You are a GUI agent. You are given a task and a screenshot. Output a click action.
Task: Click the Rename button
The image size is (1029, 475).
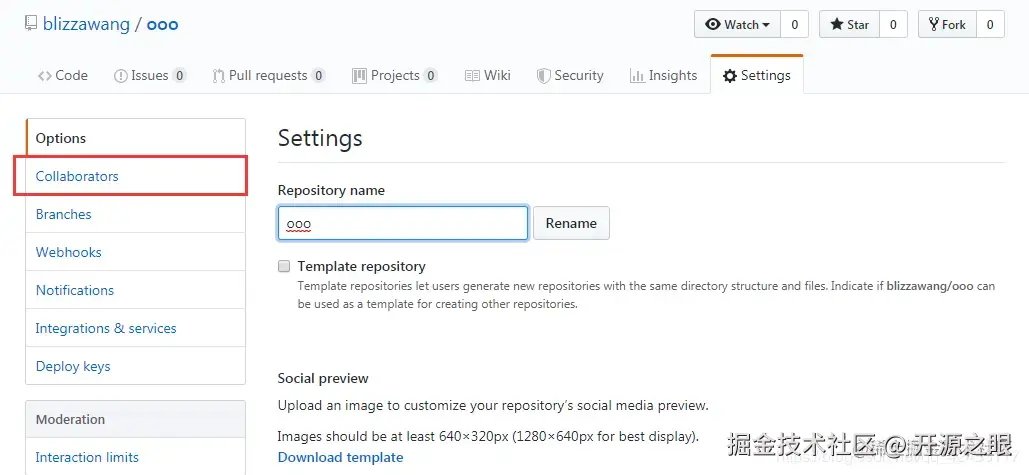pyautogui.click(x=571, y=223)
